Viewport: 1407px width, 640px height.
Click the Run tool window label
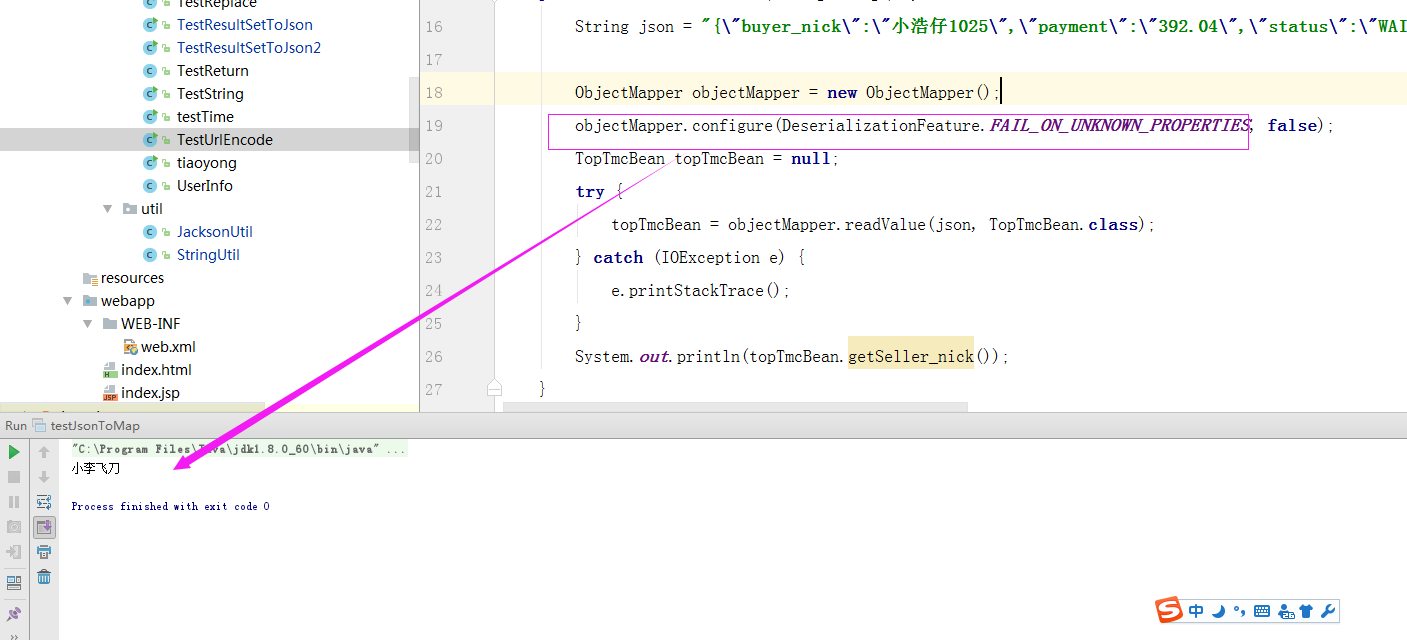pos(15,425)
